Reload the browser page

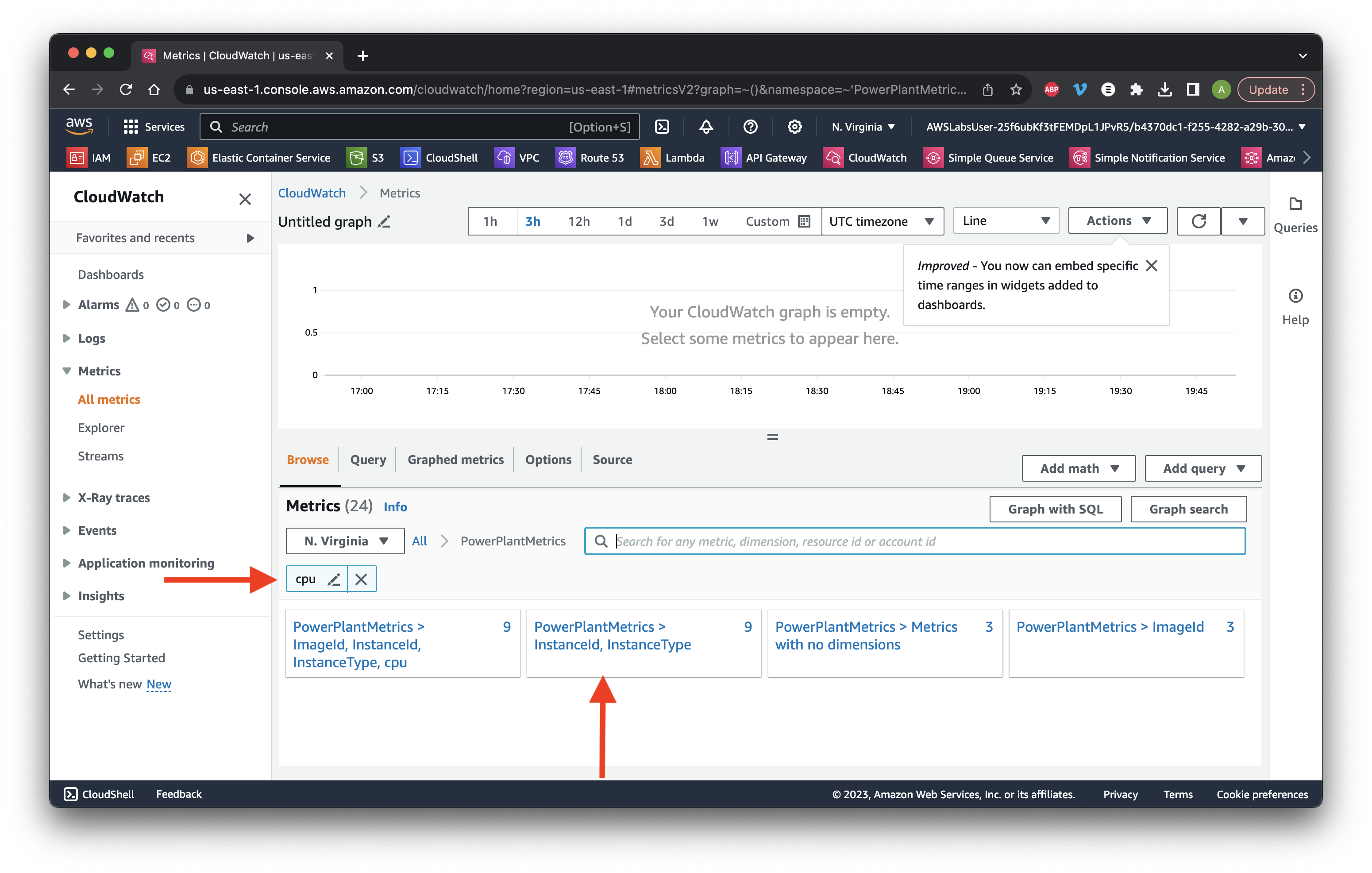pos(126,89)
